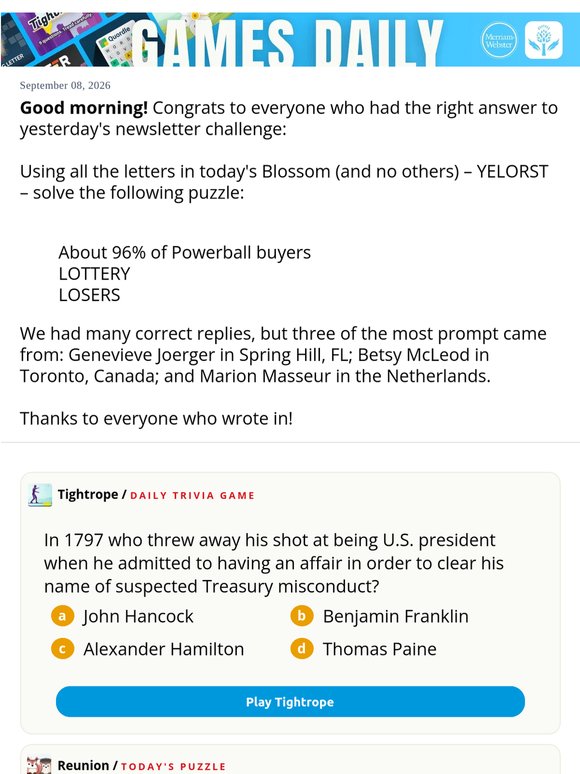Click the Games Daily banner headline

coord(289,42)
